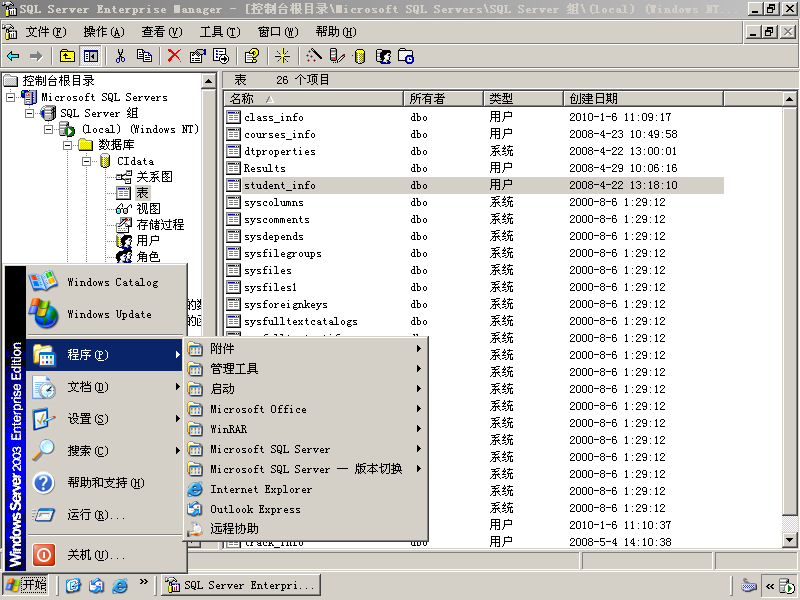Open the Microsoft Office program group
The width and height of the screenshot is (800, 600).
click(306, 409)
